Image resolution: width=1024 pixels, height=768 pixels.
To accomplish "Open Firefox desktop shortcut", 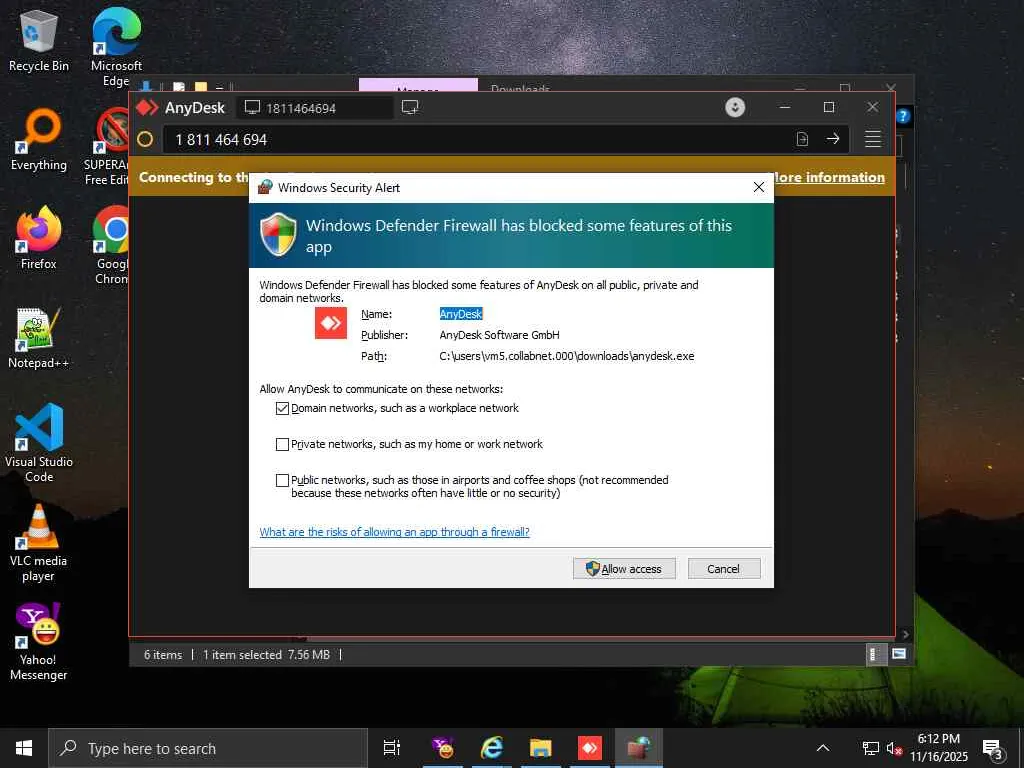I will click(x=39, y=238).
